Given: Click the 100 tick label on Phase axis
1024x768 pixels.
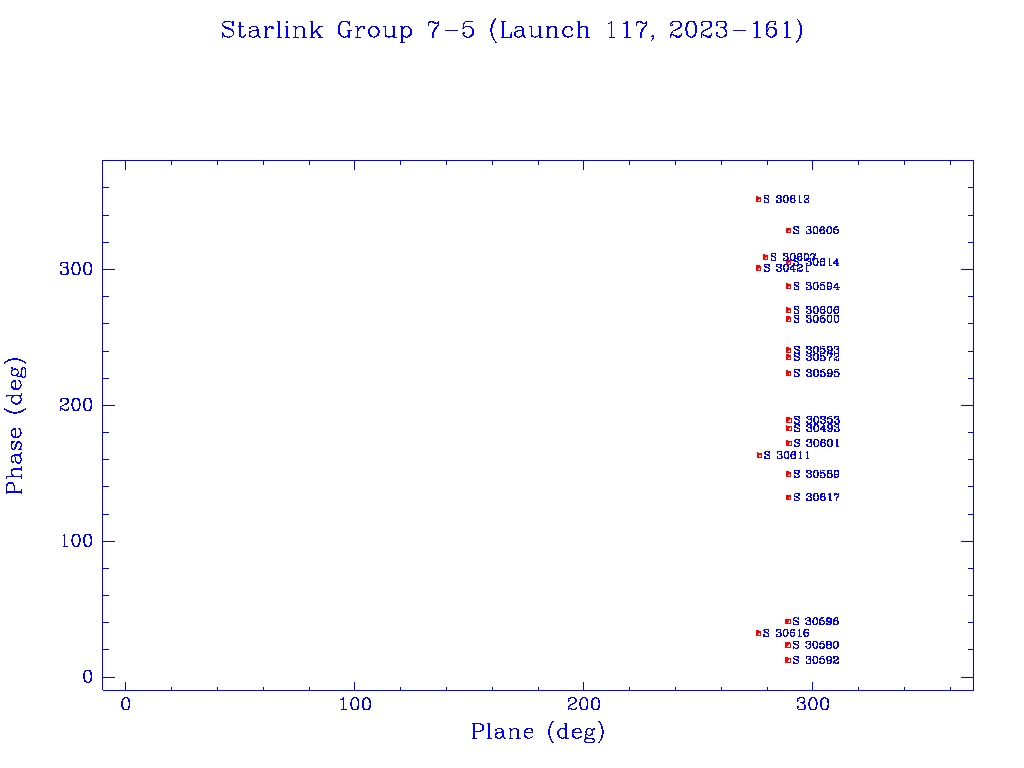Looking at the screenshot, I should [76, 541].
